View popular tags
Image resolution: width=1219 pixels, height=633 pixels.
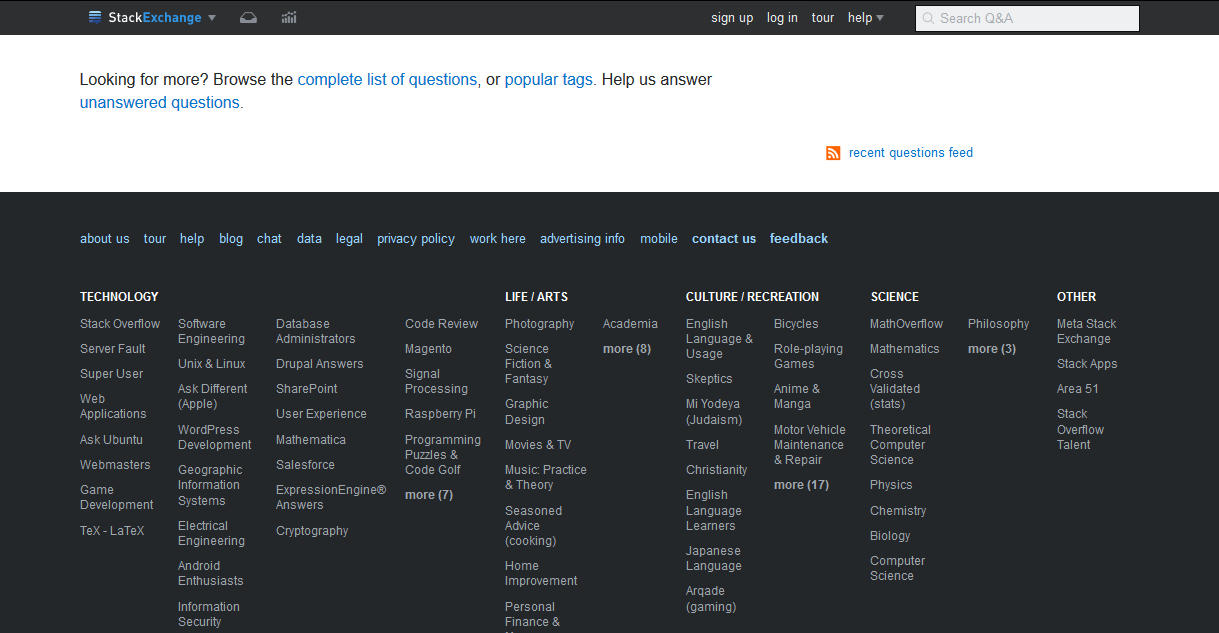pyautogui.click(x=548, y=79)
